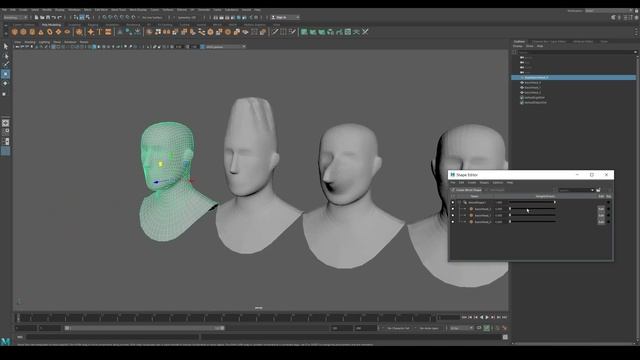640x360 pixels.
Task: Toggle visibility of second target in Shape Editor
Action: click(x=453, y=216)
